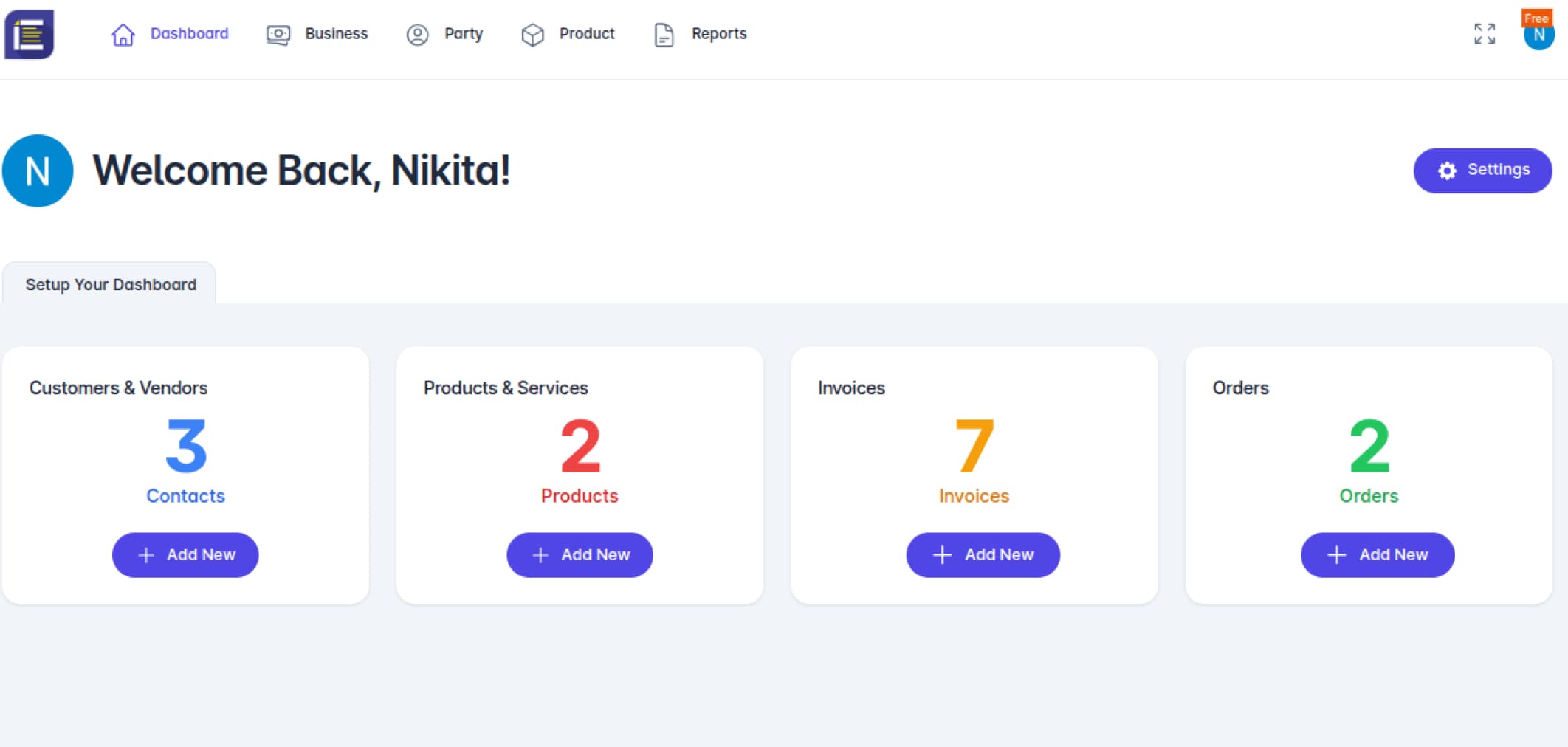
Task: Add new order in Orders card
Action: [1377, 555]
